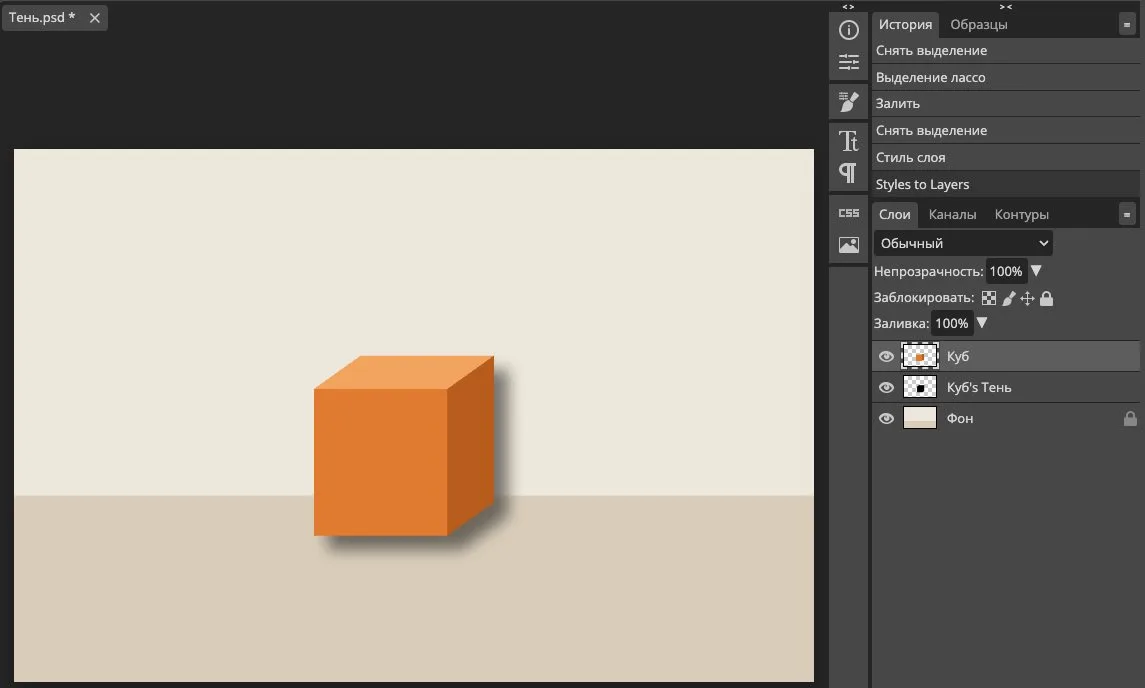The image size is (1145, 688).
Task: Open the Brush settings panel icon
Action: pyautogui.click(x=849, y=102)
